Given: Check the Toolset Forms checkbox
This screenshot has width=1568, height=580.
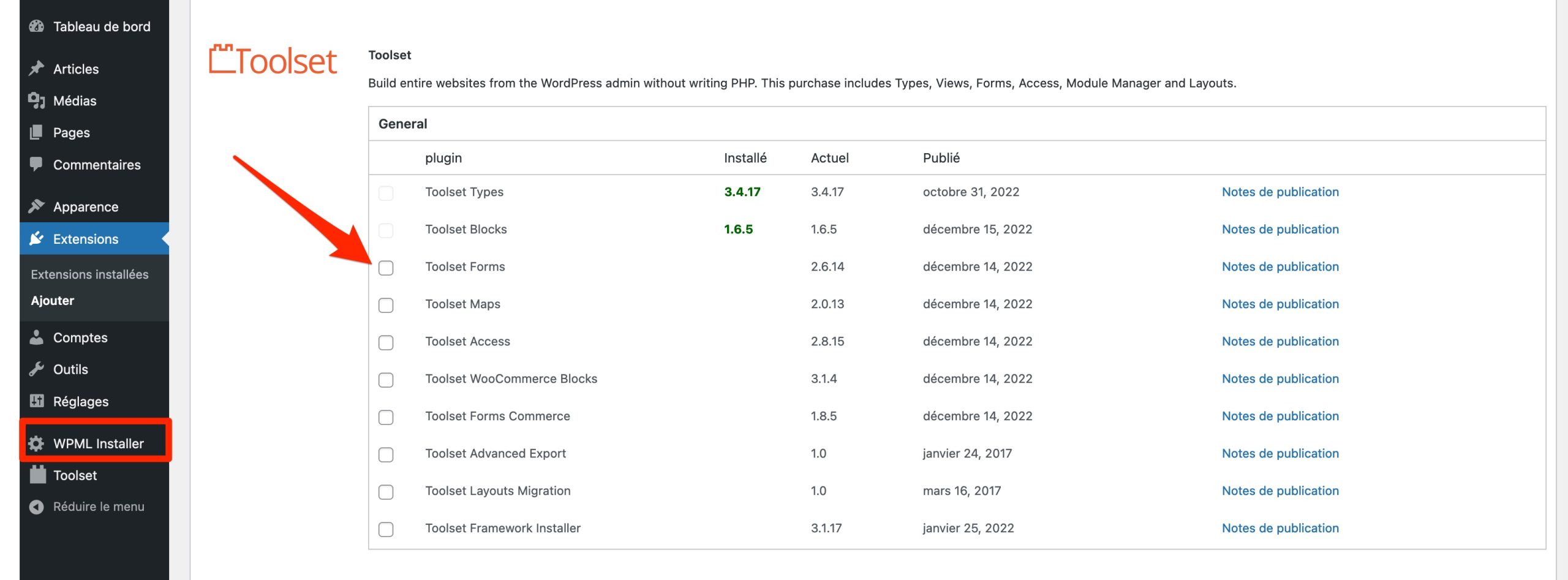Looking at the screenshot, I should coord(386,268).
